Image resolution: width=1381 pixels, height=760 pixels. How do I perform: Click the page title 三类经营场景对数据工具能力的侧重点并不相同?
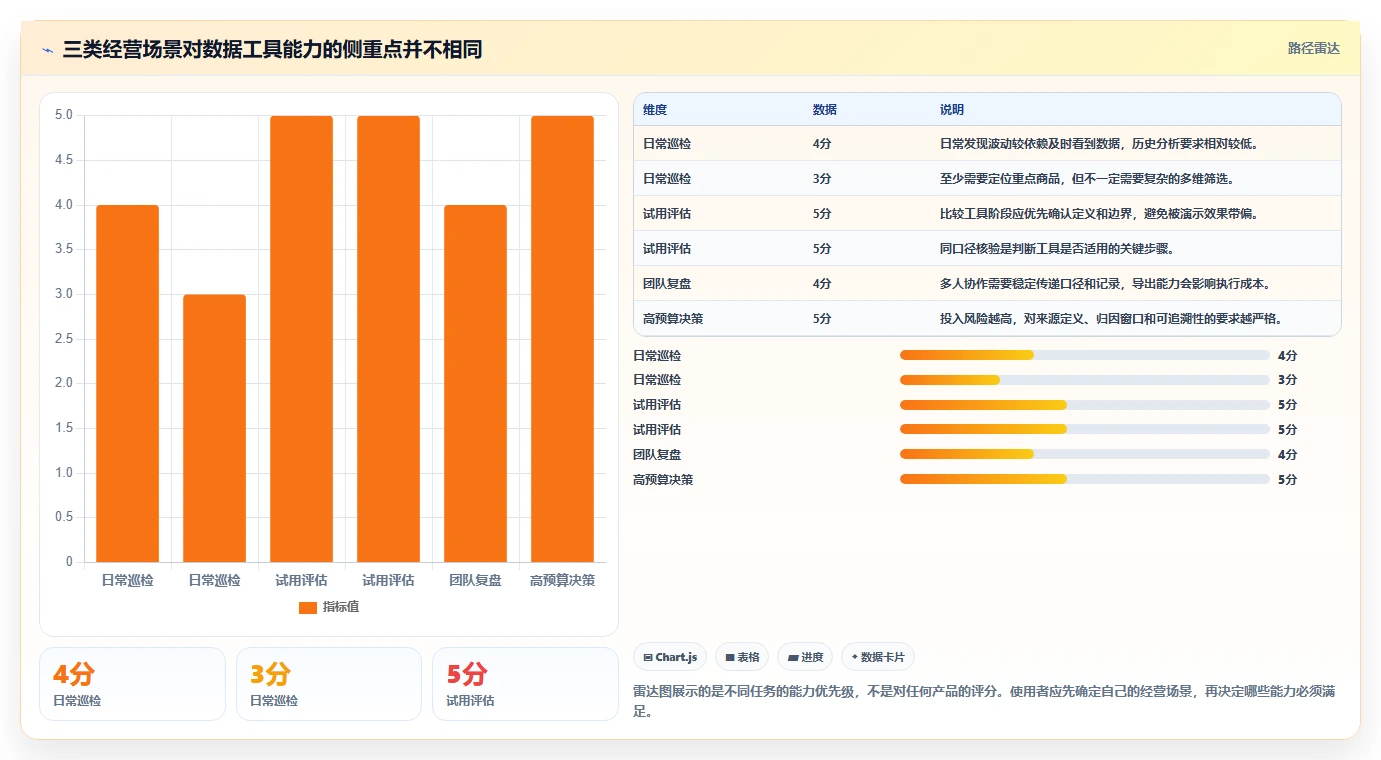pyautogui.click(x=272, y=49)
